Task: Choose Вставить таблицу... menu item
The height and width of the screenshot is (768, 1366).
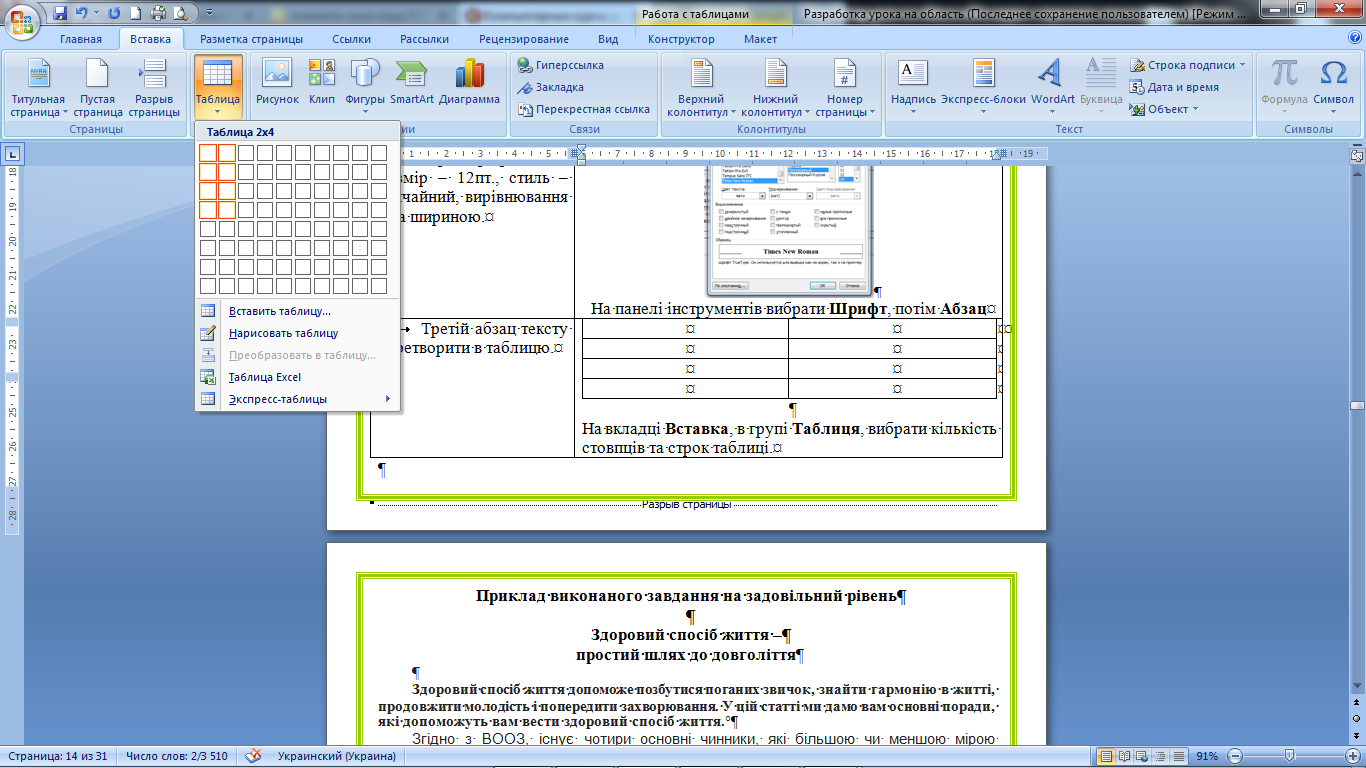Action: (298, 311)
